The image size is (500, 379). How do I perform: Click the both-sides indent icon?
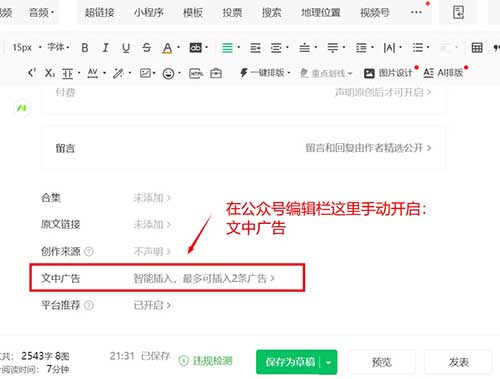276,48
